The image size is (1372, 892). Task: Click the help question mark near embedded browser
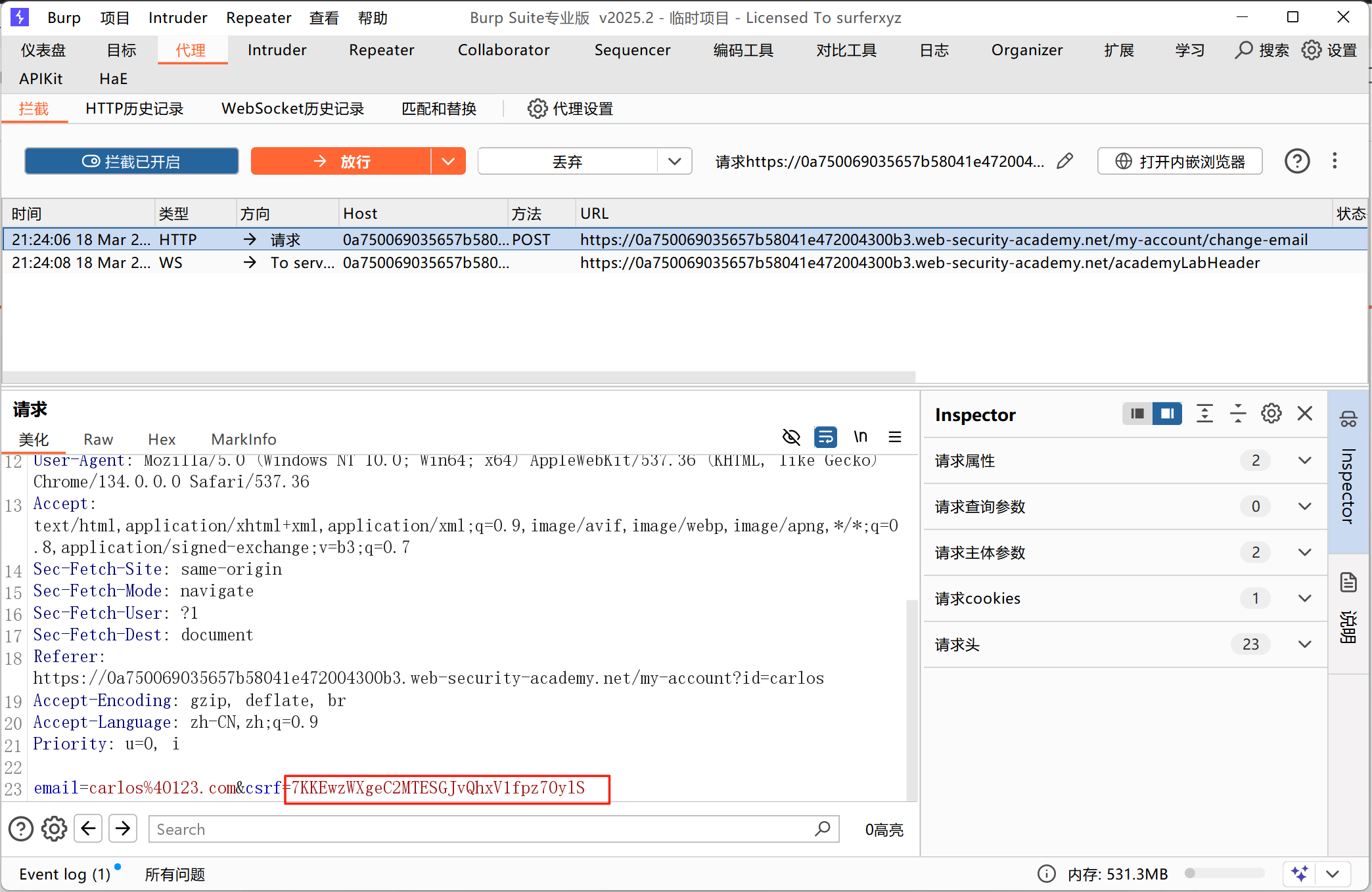pyautogui.click(x=1296, y=161)
